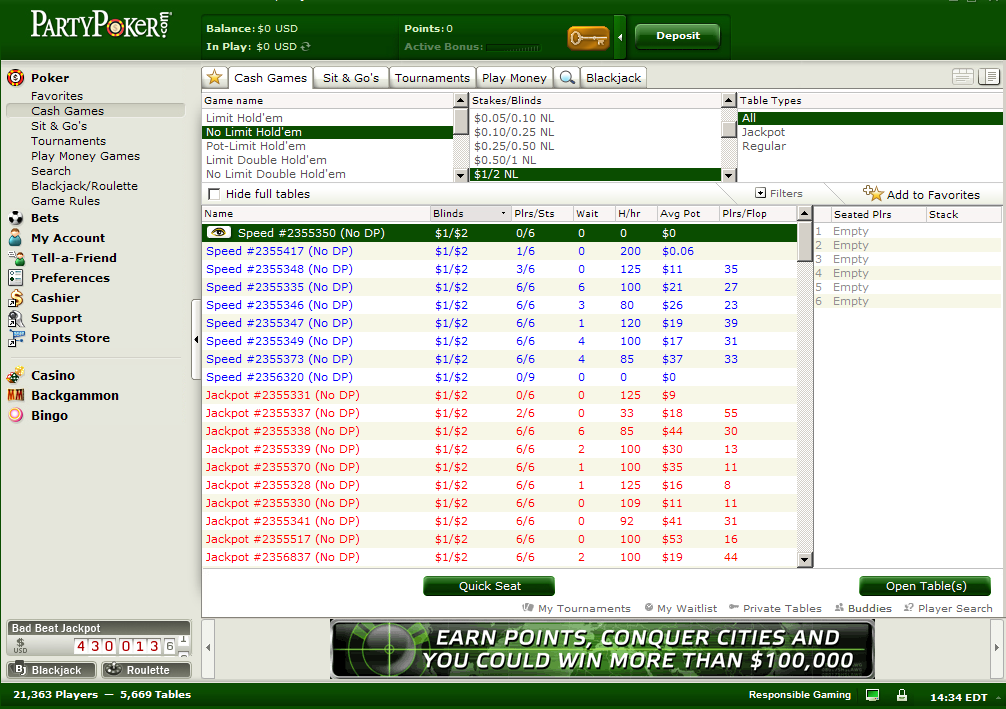The width and height of the screenshot is (1006, 709).
Task: Click Stakes/Blinds list scroll-up arrow
Action: 728,100
